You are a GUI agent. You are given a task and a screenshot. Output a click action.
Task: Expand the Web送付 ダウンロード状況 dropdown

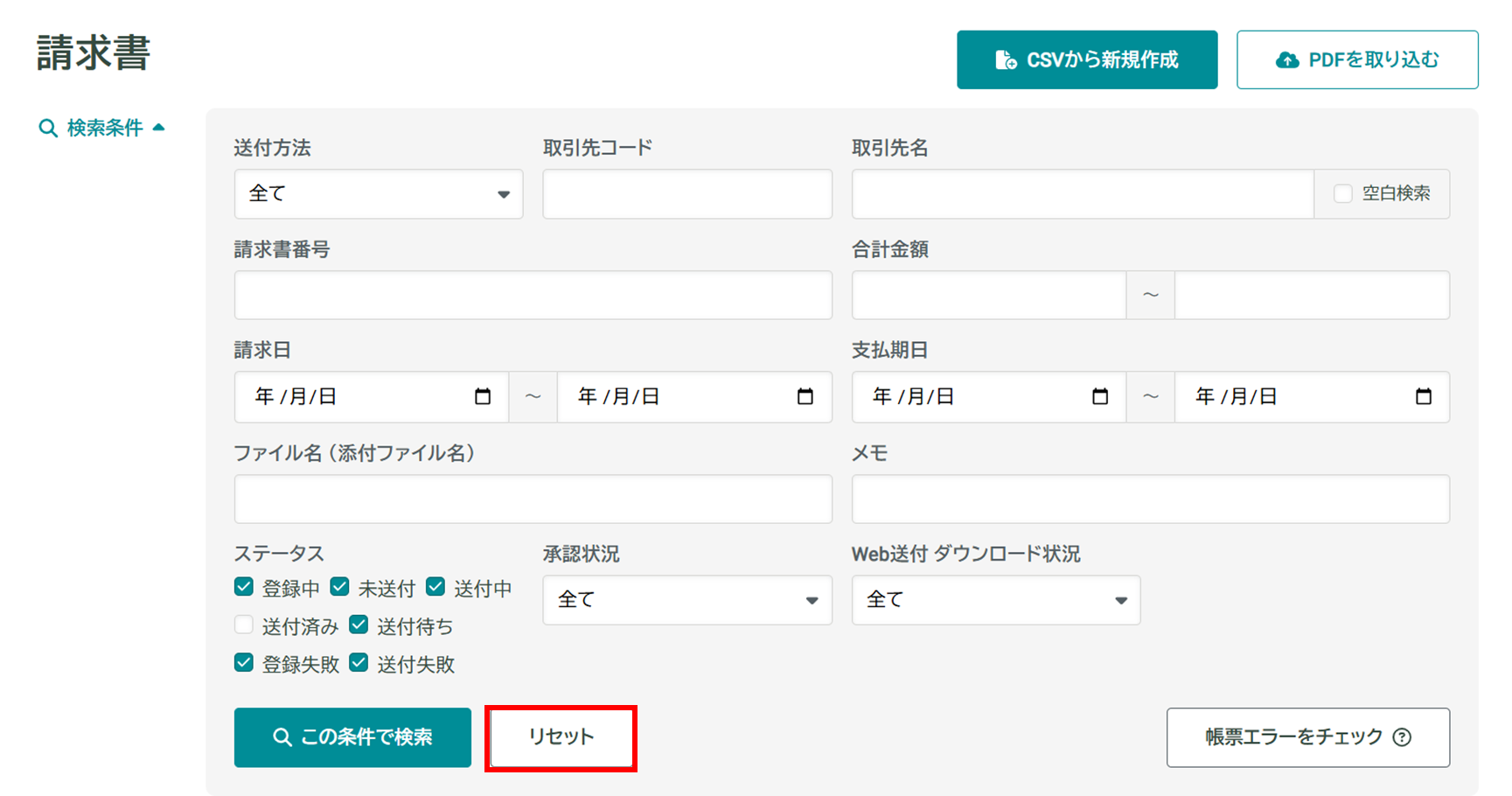[x=995, y=600]
